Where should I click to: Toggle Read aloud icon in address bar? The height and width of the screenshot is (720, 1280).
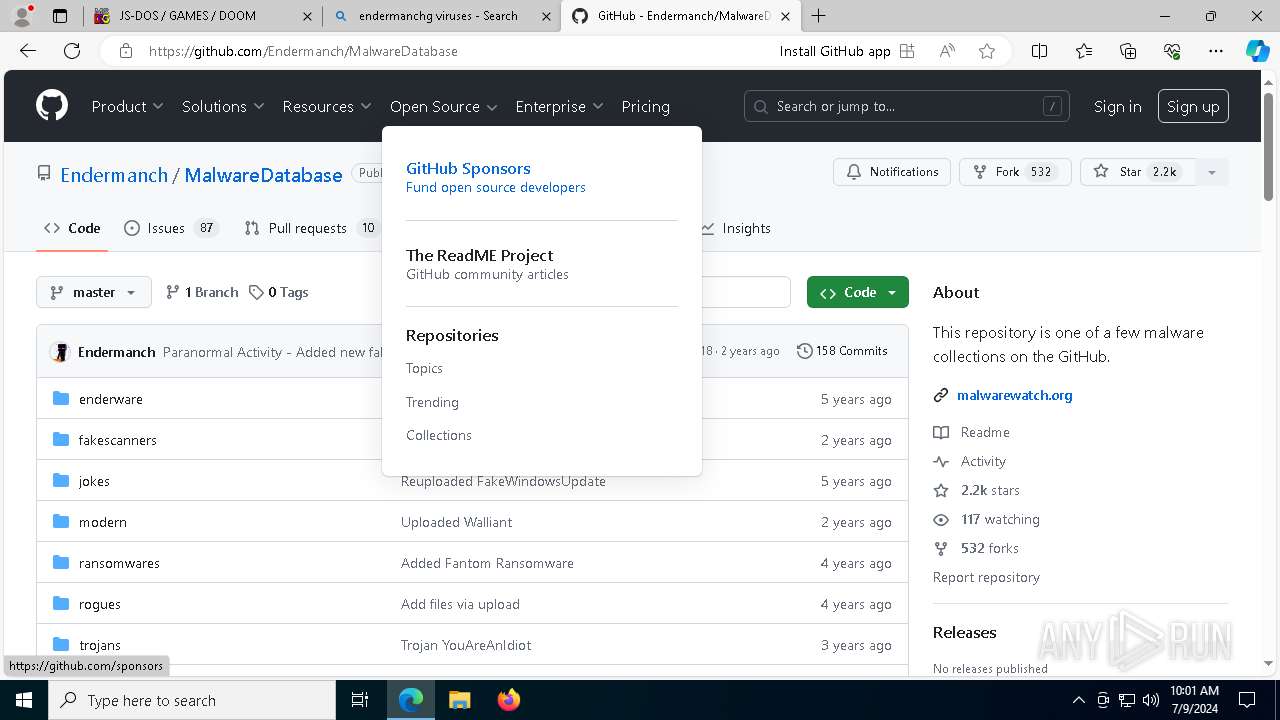pos(947,51)
